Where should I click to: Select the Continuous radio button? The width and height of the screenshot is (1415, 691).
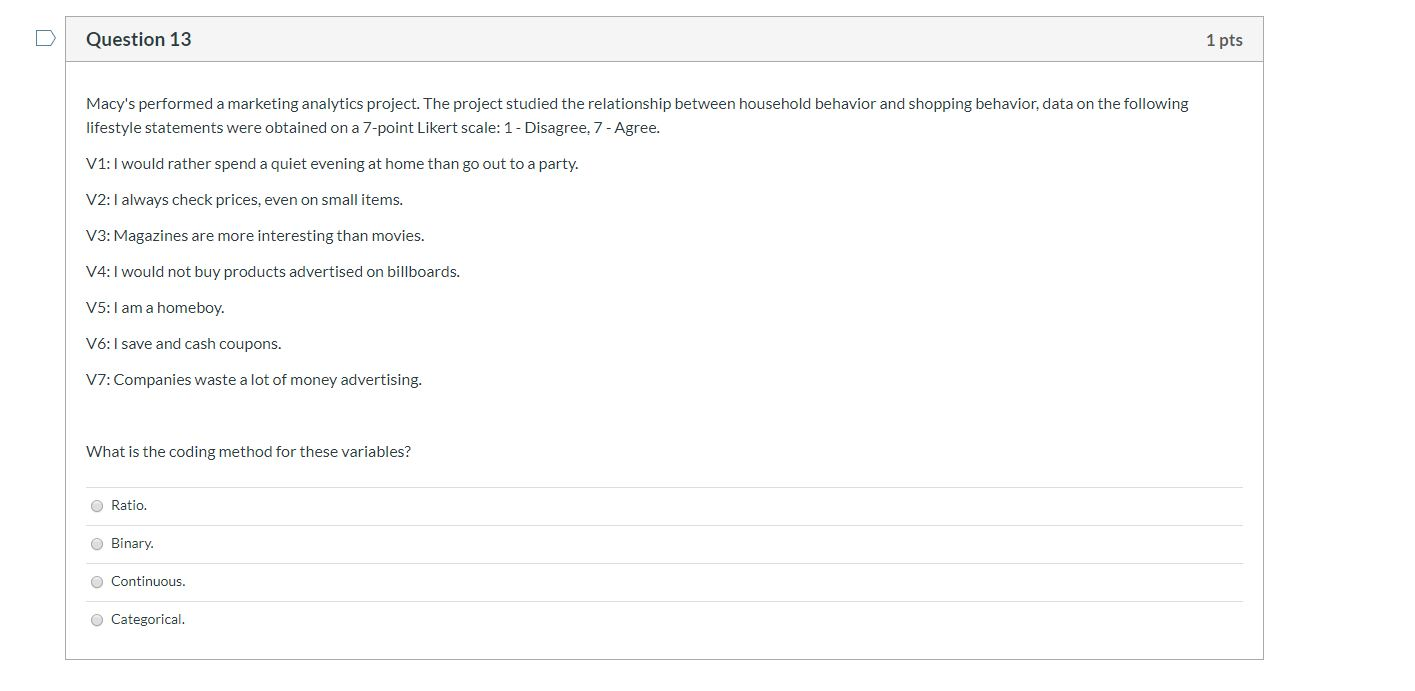pos(97,582)
